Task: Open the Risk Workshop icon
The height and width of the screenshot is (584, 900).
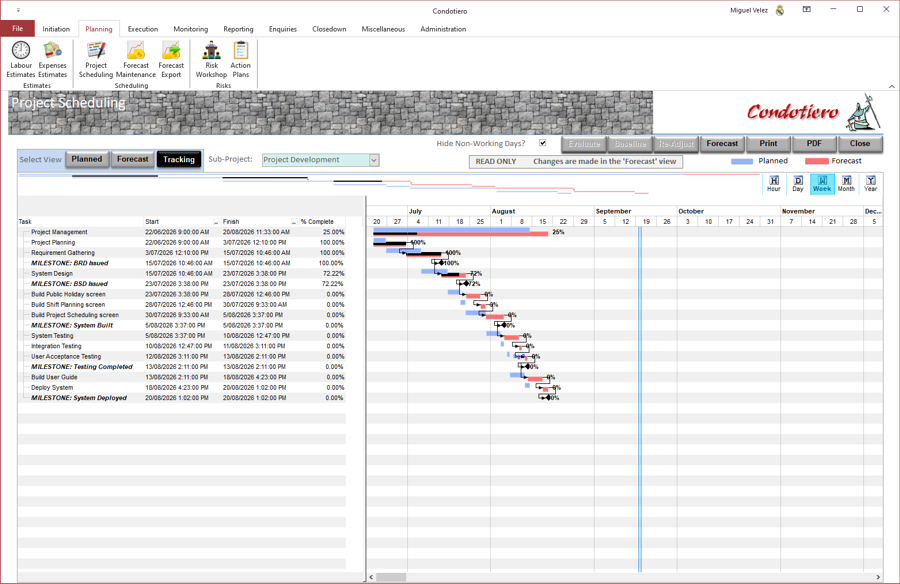Action: tap(211, 59)
